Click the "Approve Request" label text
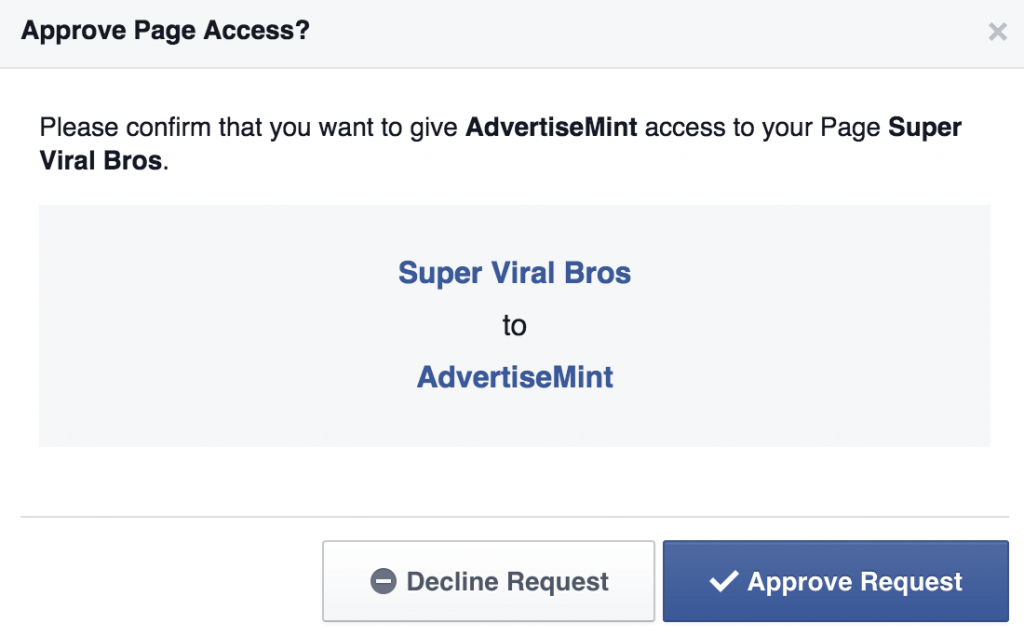Image resolution: width=1024 pixels, height=637 pixels. coord(855,581)
